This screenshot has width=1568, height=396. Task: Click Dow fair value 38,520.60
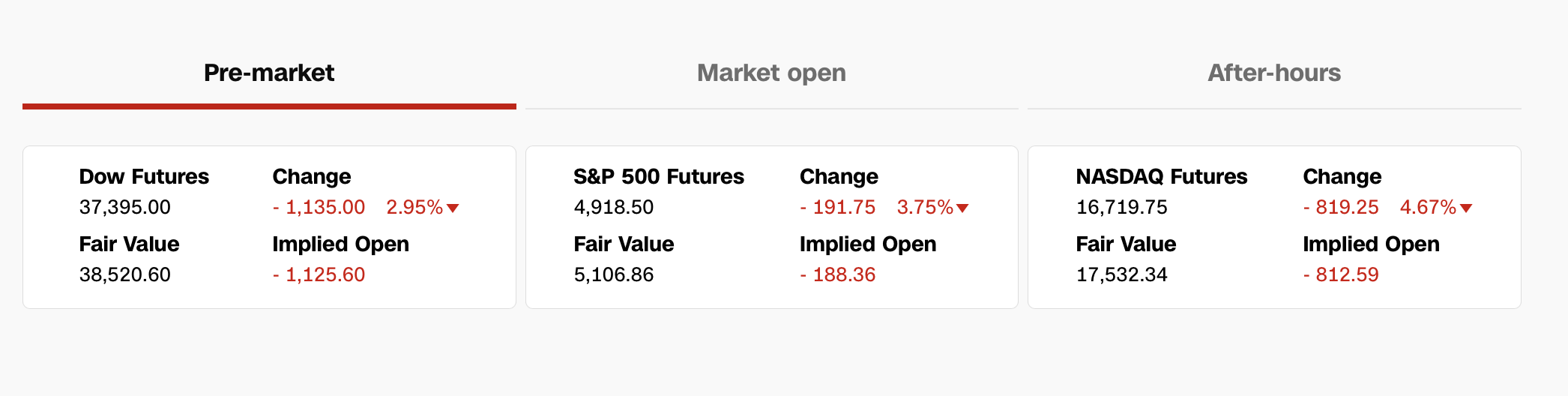(x=125, y=274)
